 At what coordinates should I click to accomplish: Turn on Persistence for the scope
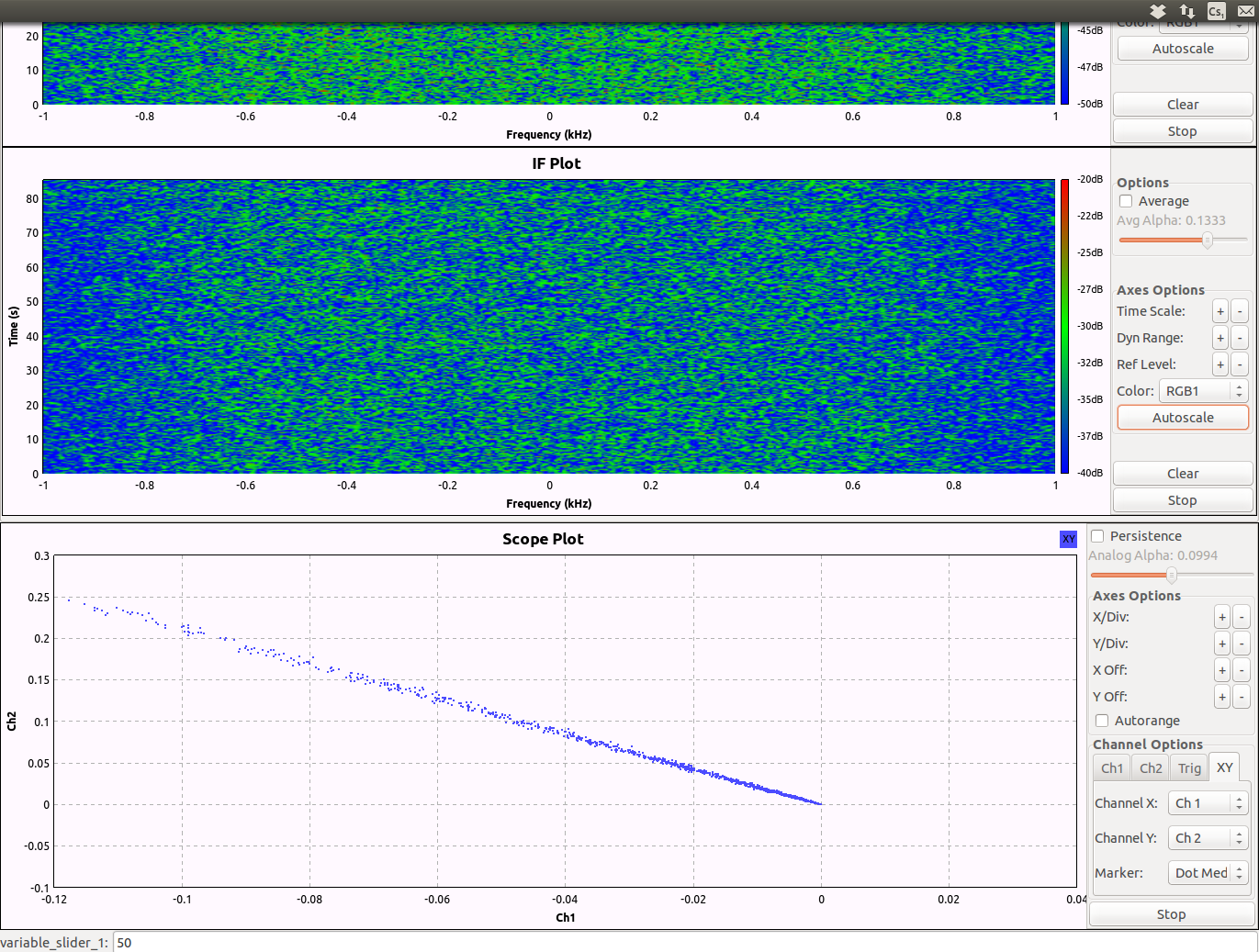pos(1097,536)
